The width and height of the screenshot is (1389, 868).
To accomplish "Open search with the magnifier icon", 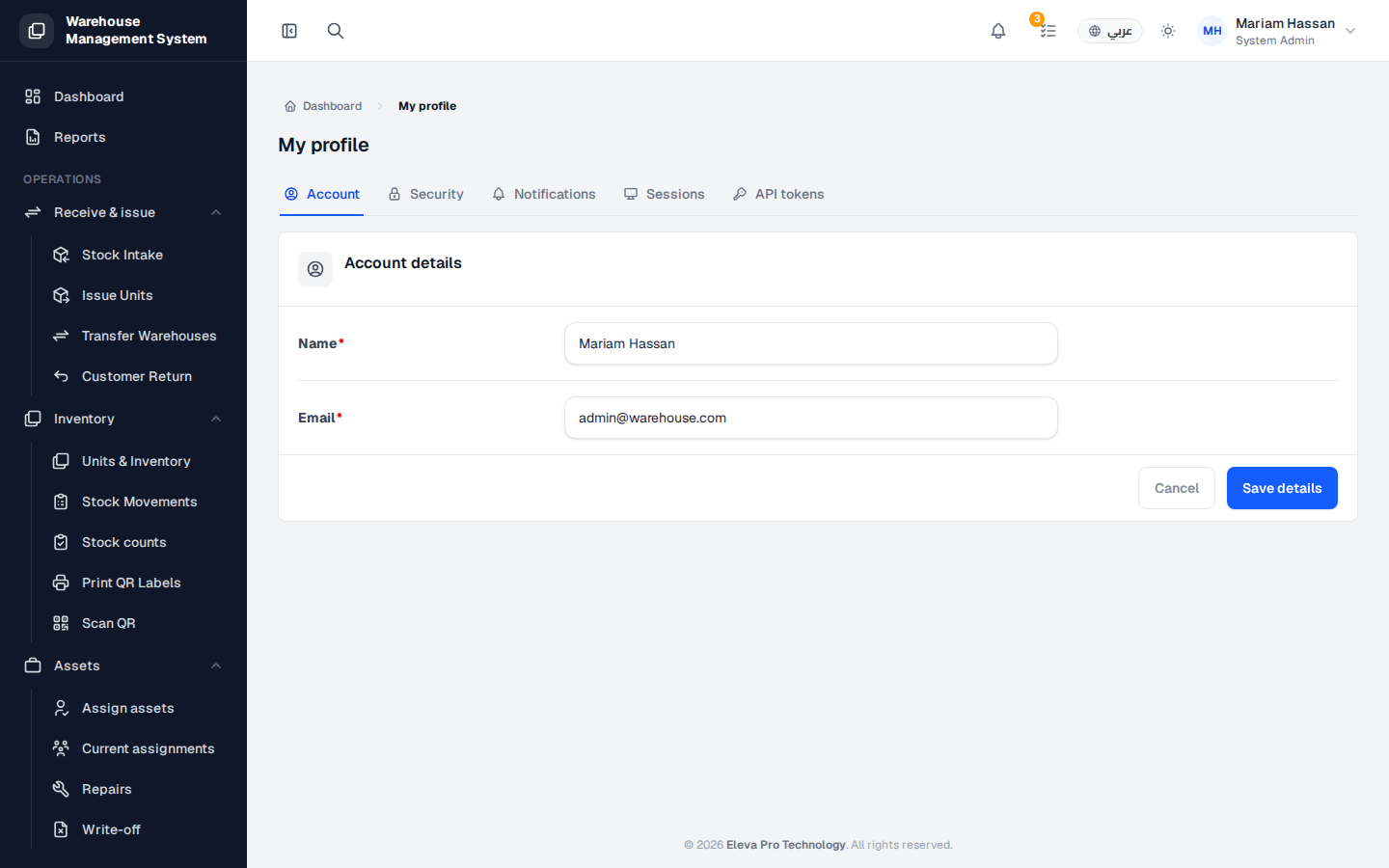I will [336, 31].
